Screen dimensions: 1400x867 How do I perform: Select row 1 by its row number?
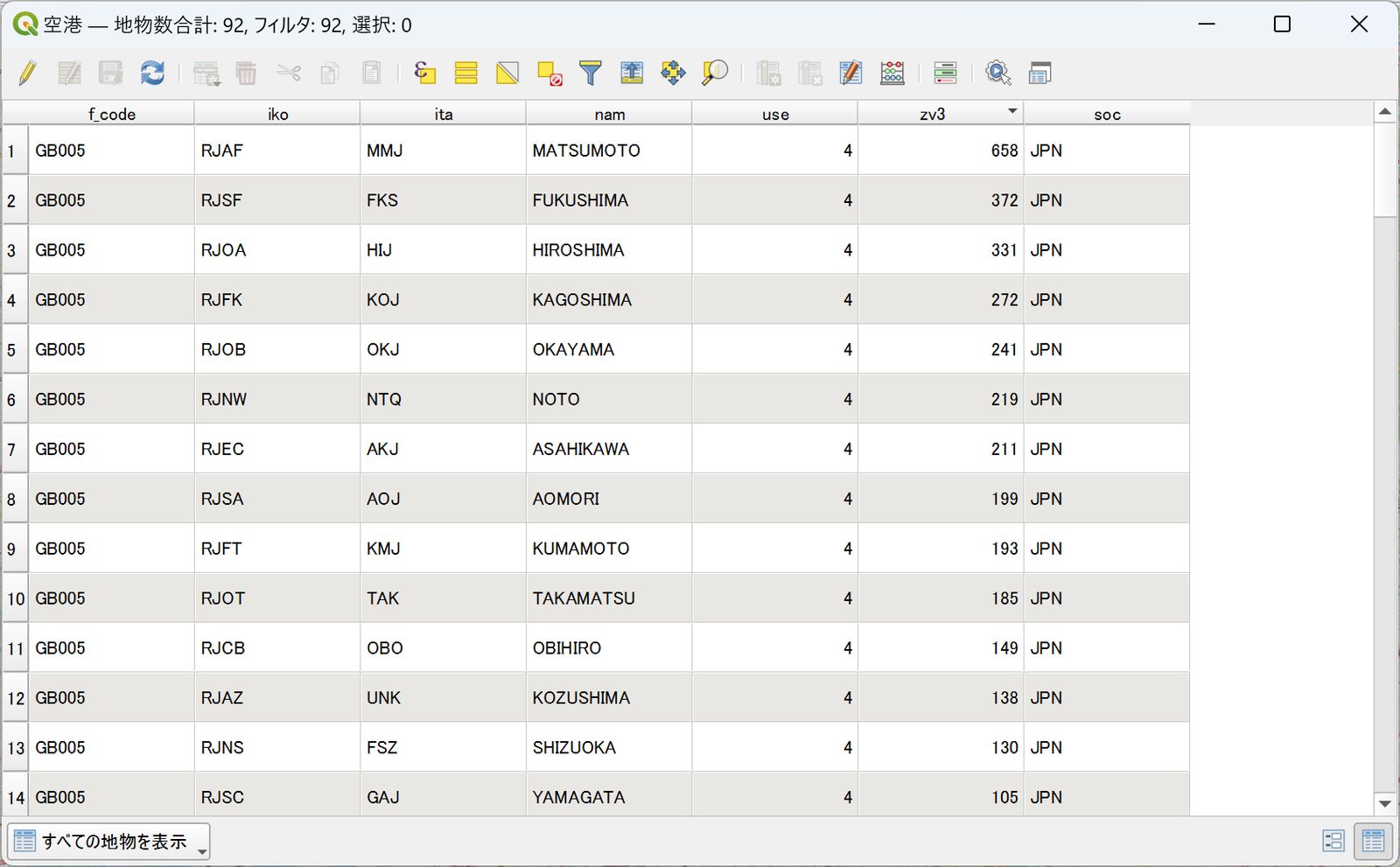(15, 150)
